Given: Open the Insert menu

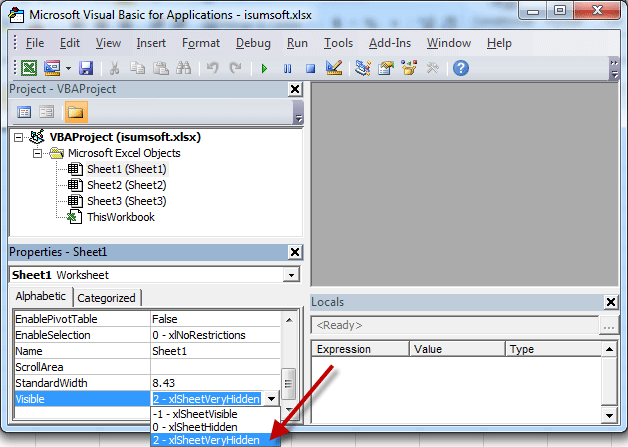Looking at the screenshot, I should coord(151,43).
